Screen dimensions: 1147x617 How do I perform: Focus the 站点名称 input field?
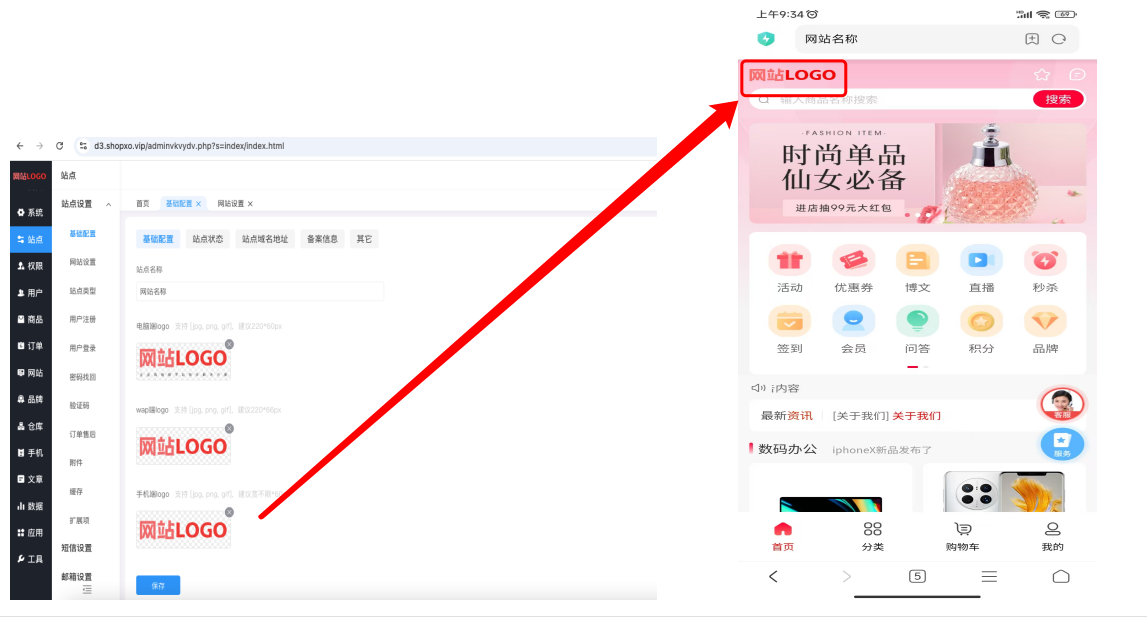[x=260, y=291]
